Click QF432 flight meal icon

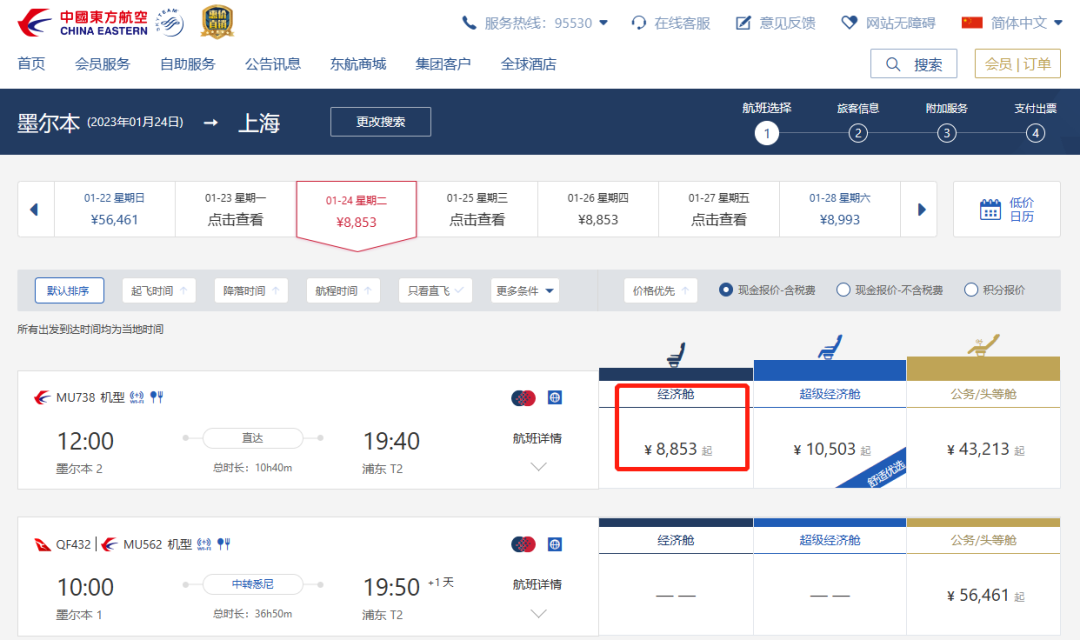tap(224, 544)
